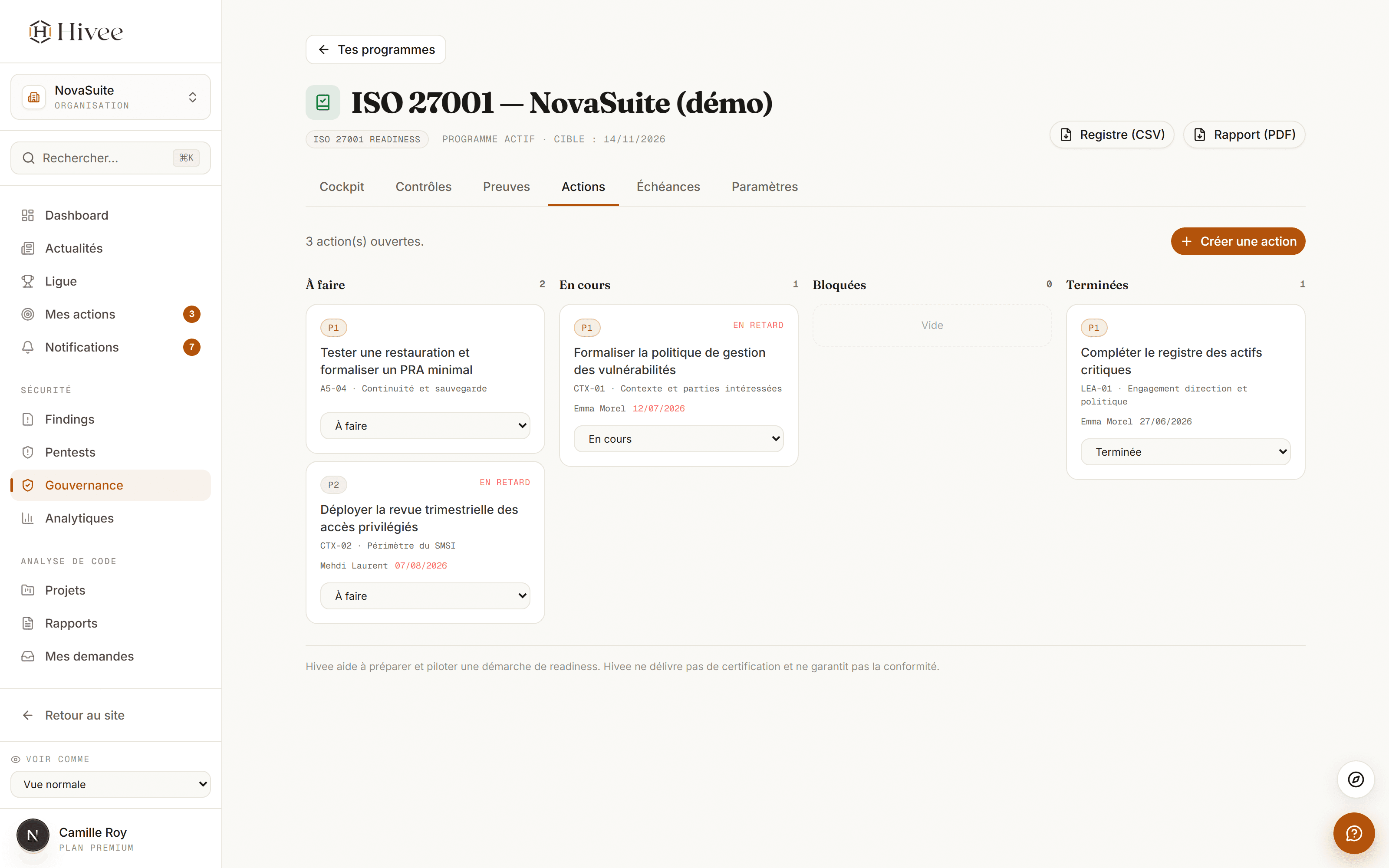The image size is (1389, 868).
Task: Click the plus icon on Créer une action
Action: pyautogui.click(x=1186, y=242)
